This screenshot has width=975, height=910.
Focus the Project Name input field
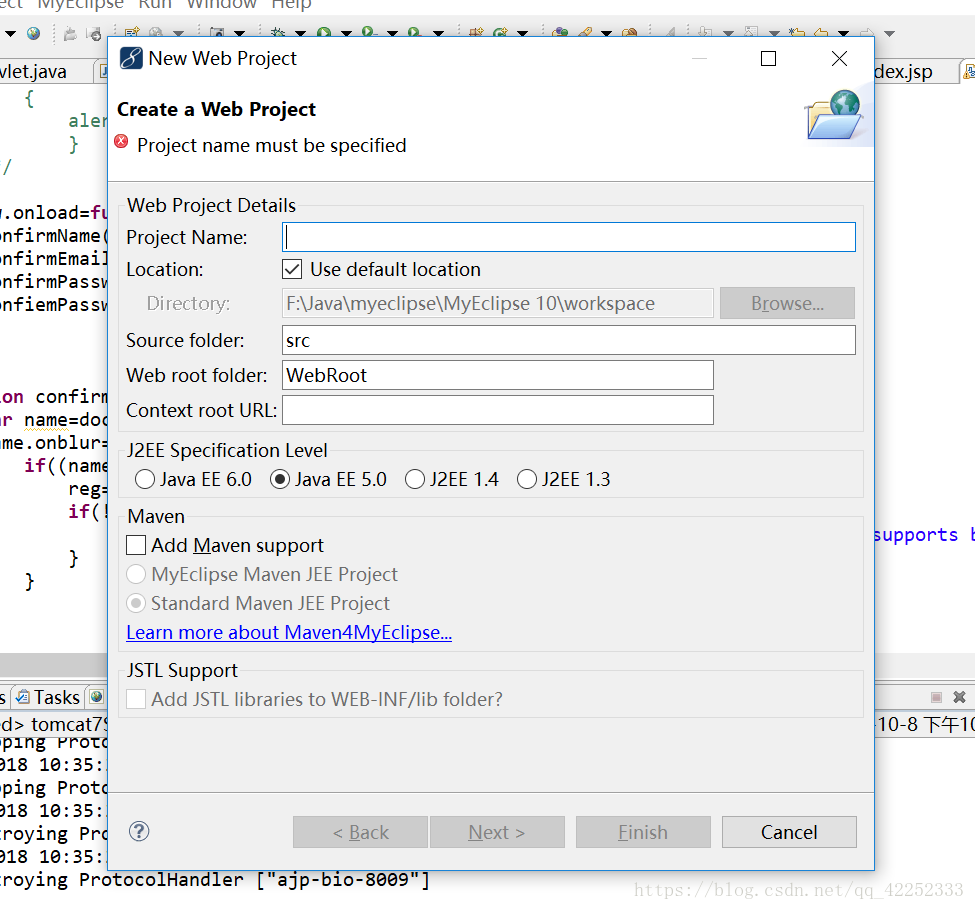coord(569,237)
